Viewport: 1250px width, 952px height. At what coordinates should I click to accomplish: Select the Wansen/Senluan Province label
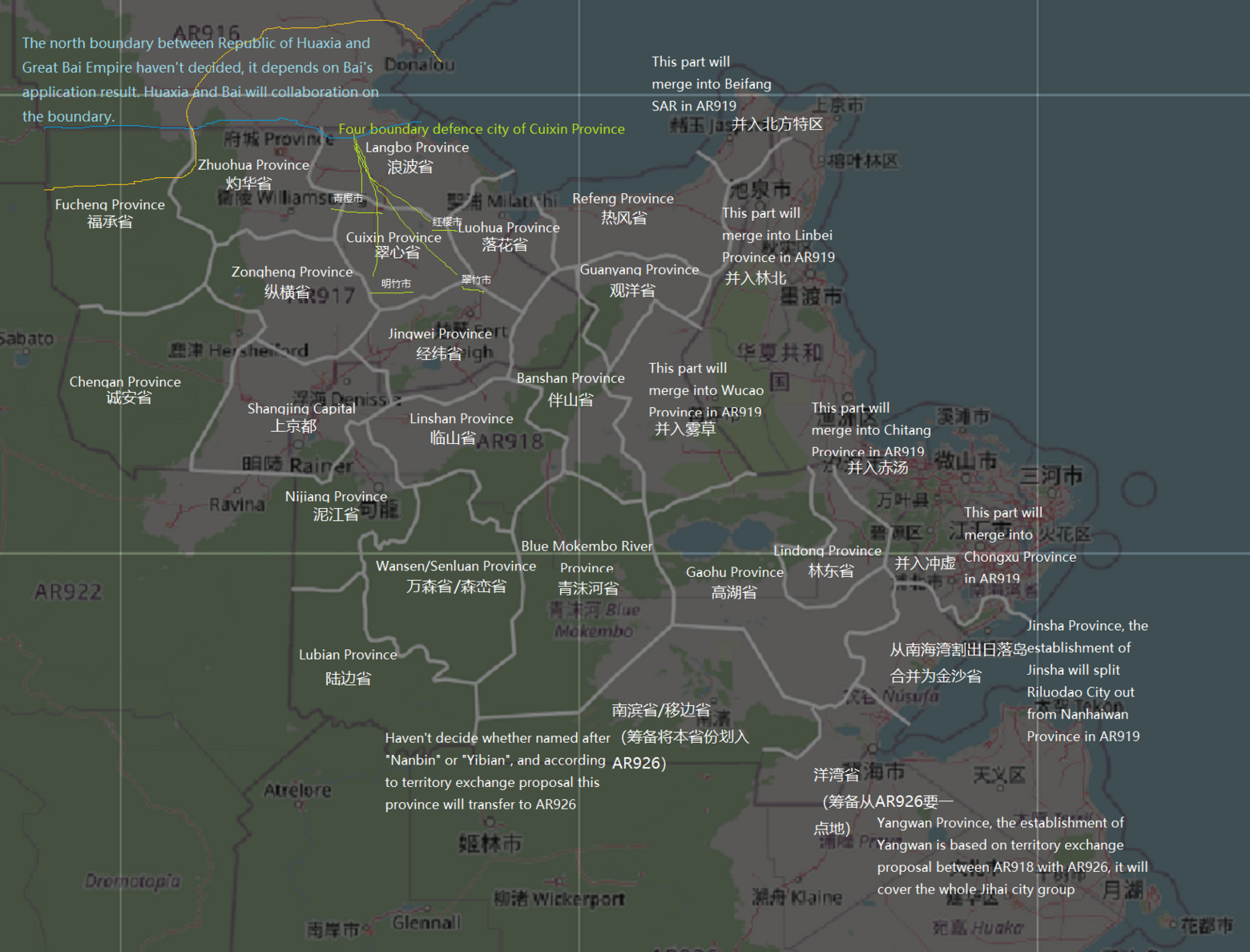click(456, 565)
